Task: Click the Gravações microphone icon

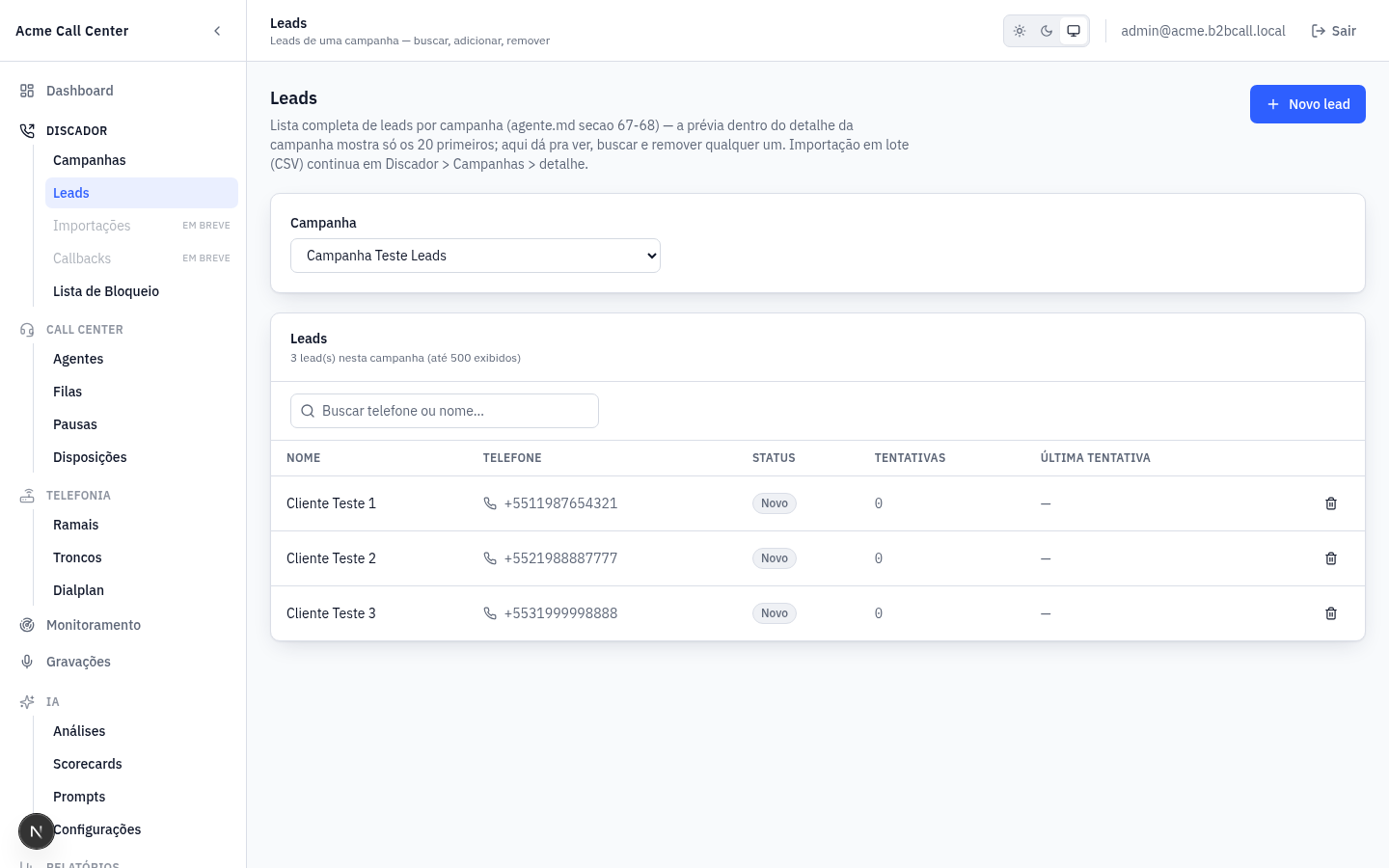Action: click(27, 662)
